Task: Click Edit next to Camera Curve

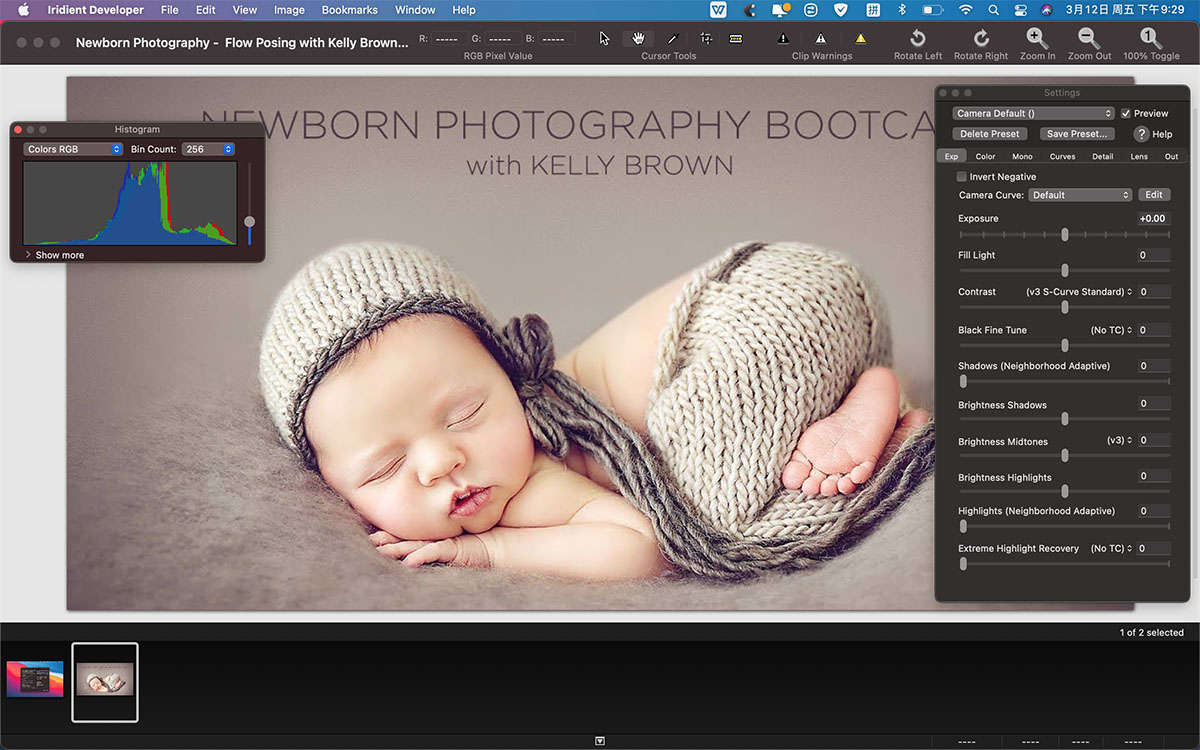Action: click(1154, 195)
